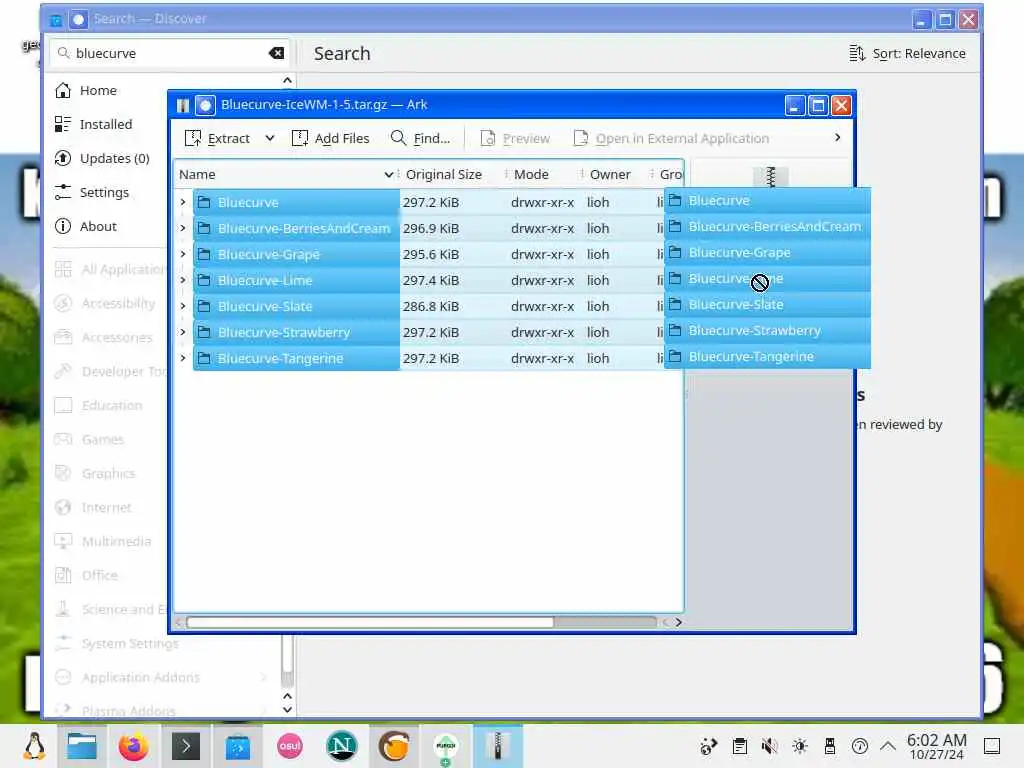Select Bluecurve folder in archive list

click(296, 202)
